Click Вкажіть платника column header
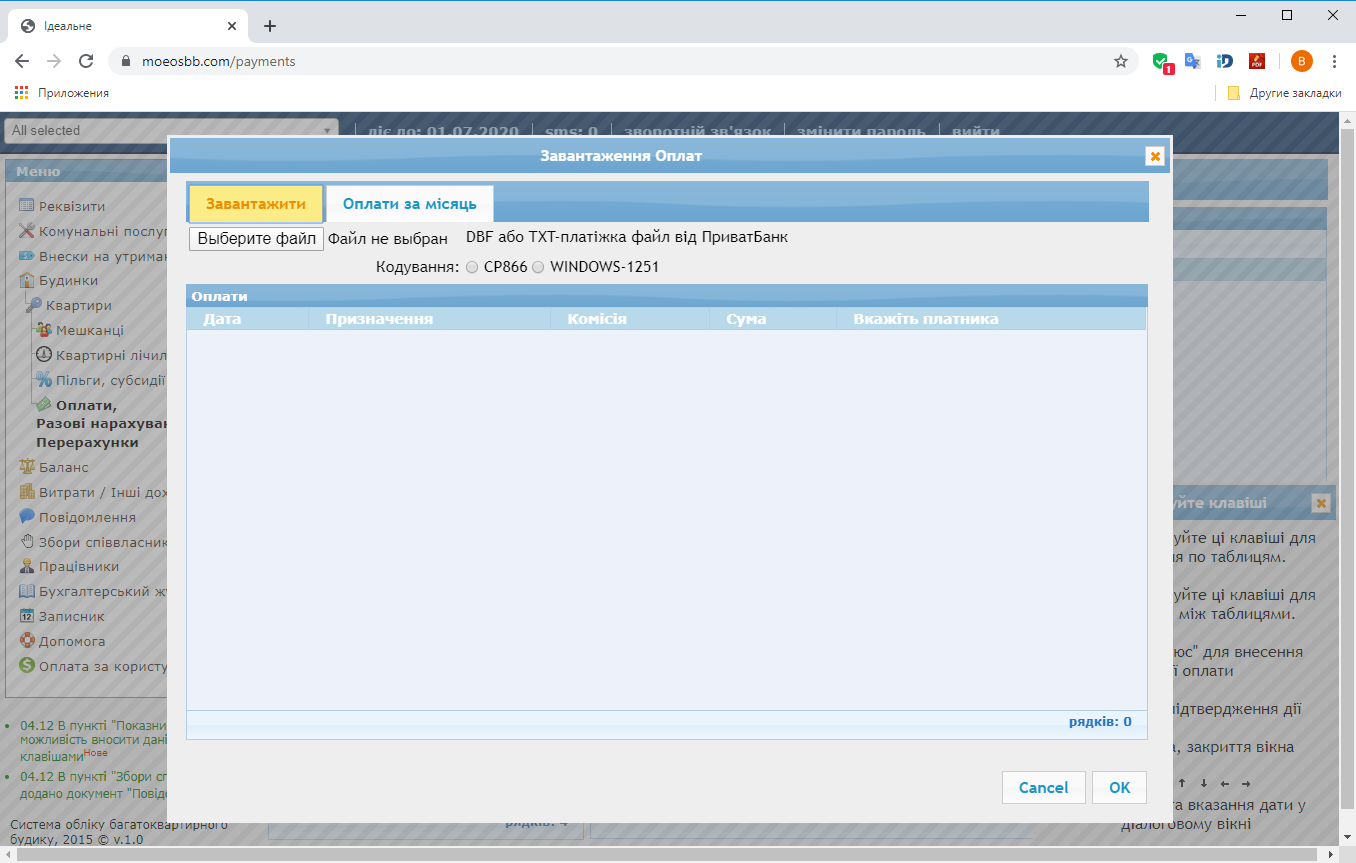The width and height of the screenshot is (1356, 863). point(991,319)
